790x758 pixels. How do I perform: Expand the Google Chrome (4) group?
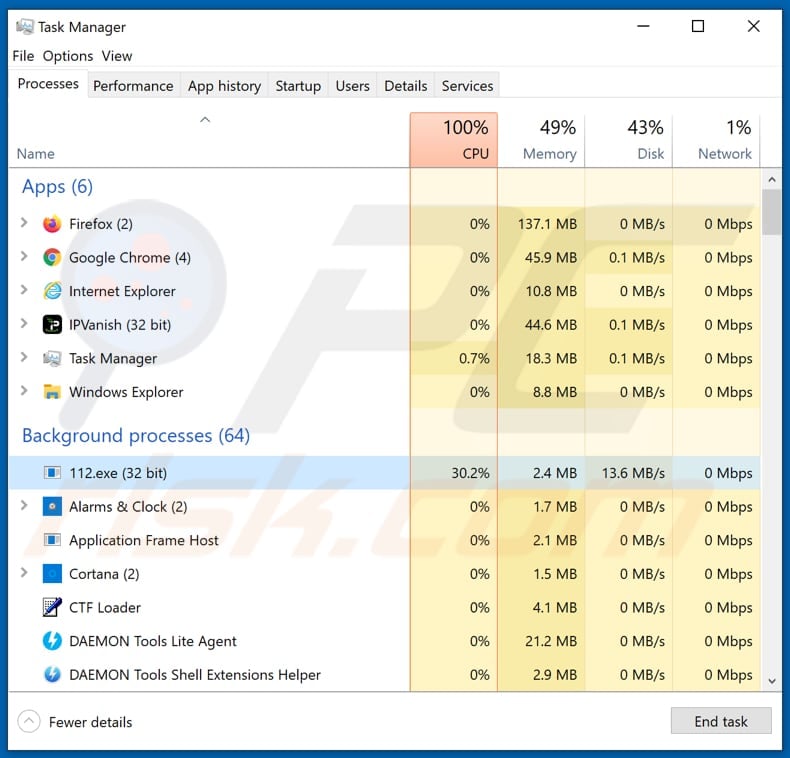23,256
